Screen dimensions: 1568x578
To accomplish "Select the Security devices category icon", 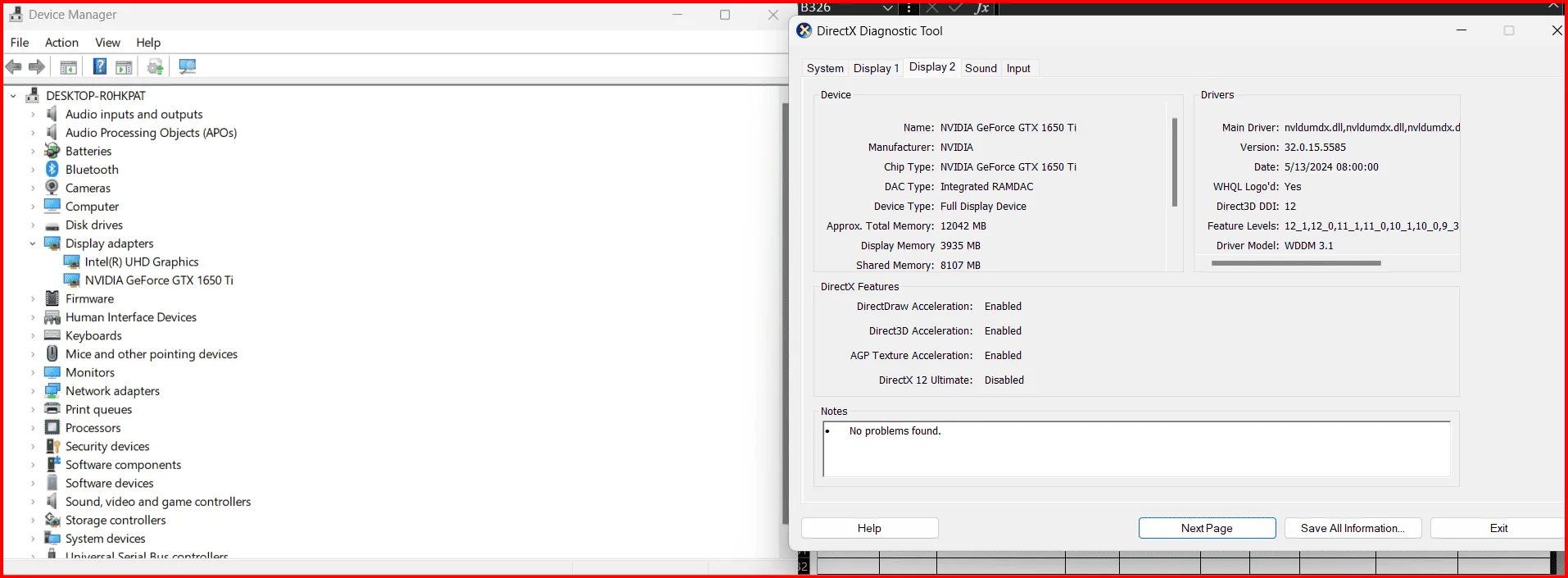I will pos(52,446).
